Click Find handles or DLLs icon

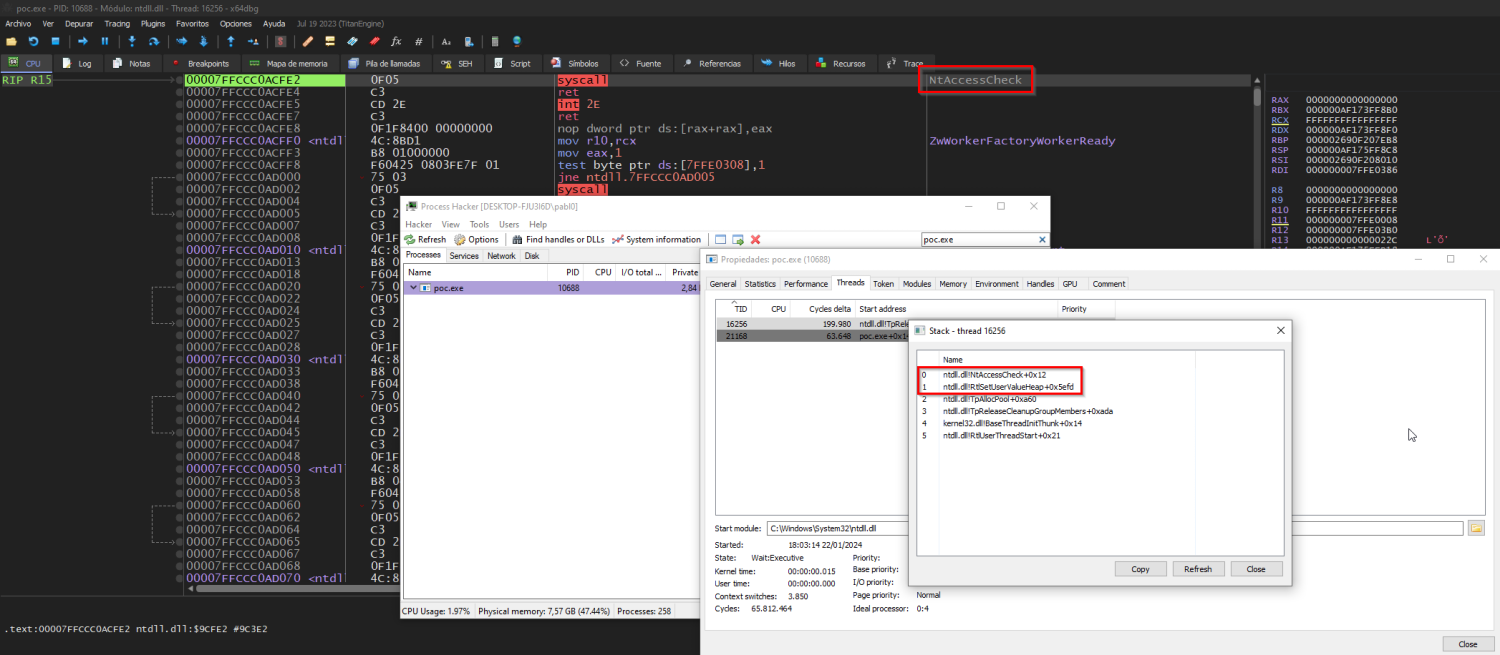click(x=519, y=240)
